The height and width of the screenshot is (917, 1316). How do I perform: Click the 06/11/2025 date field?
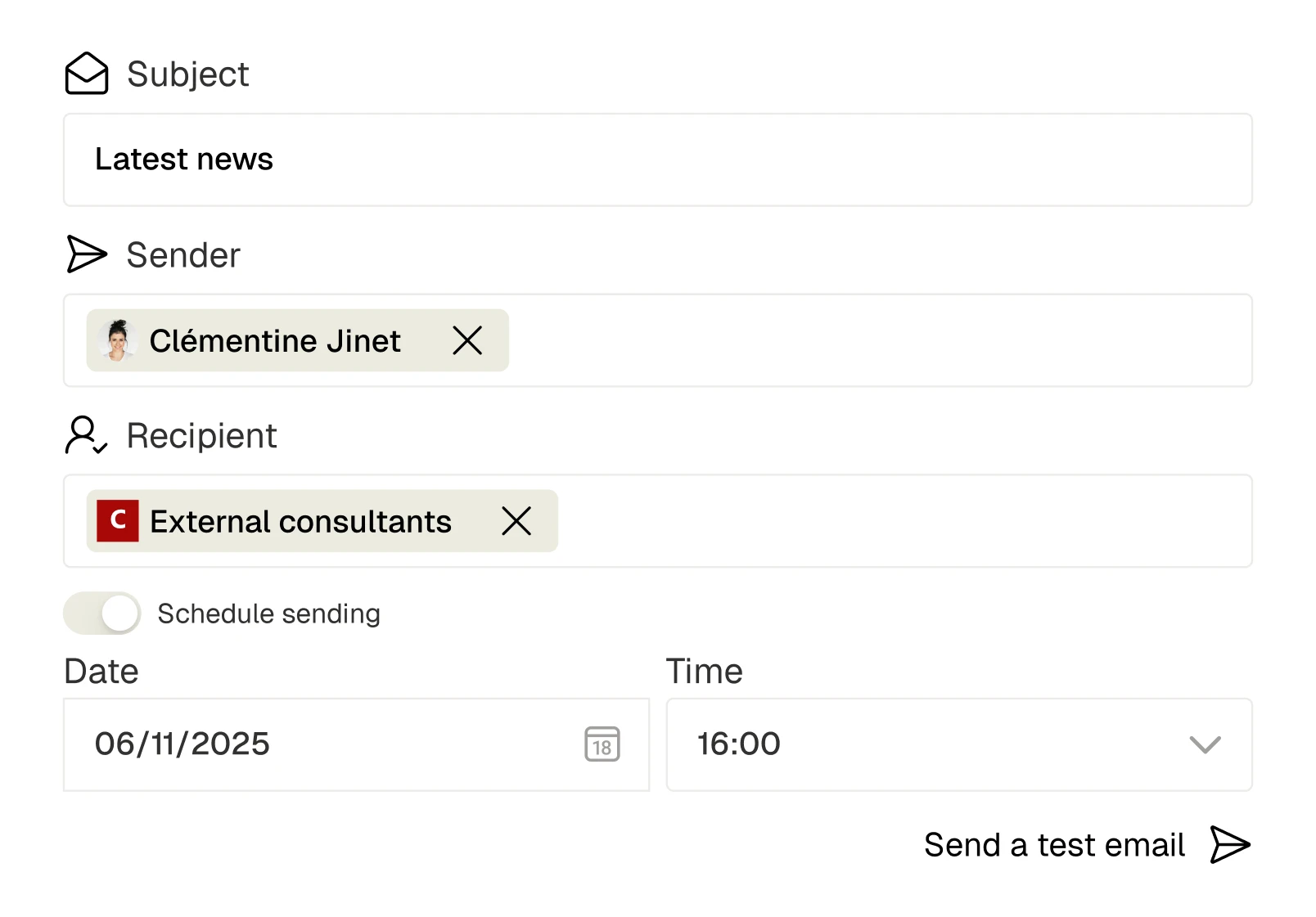327,744
